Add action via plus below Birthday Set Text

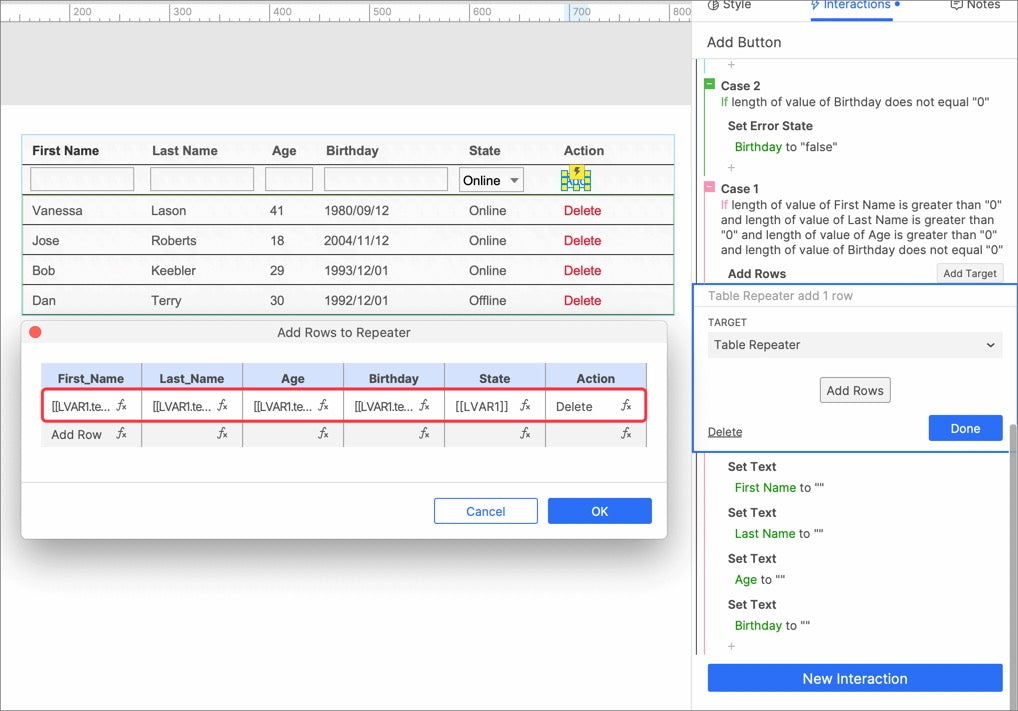[x=731, y=646]
